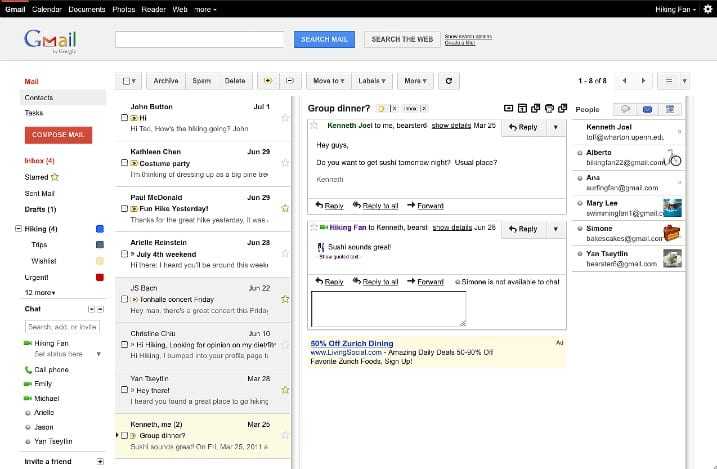The image size is (717, 469).
Task: Unstar the Yan Tseytlin Hey there email
Action: click(x=285, y=390)
